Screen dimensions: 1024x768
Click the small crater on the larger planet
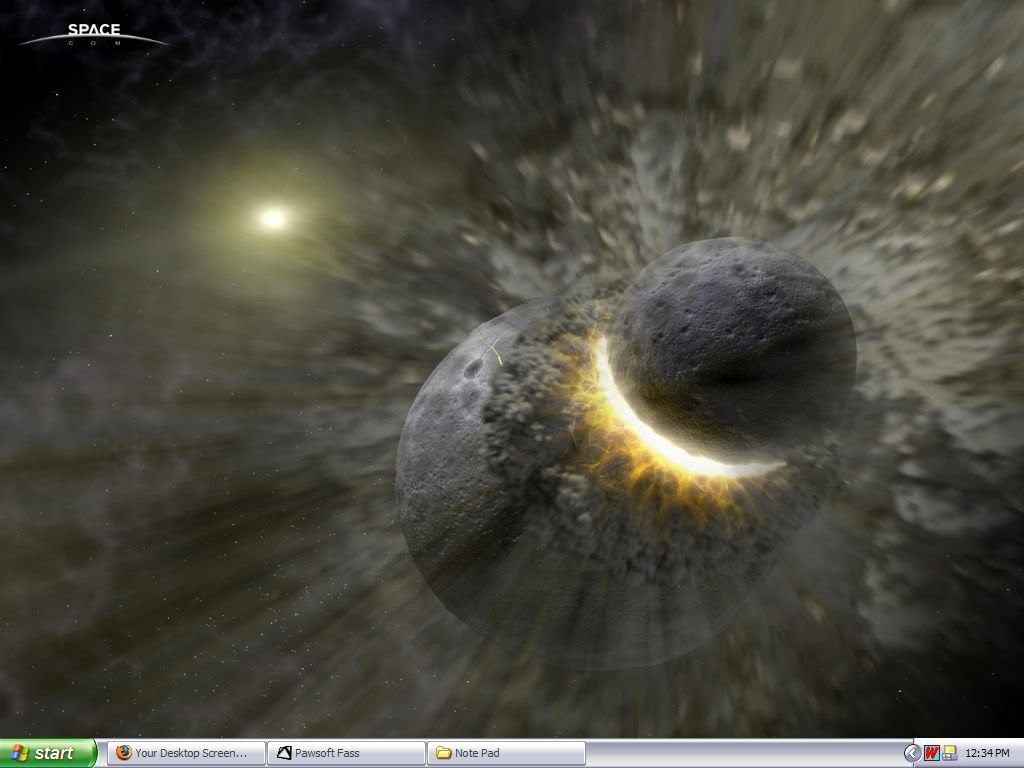(x=472, y=368)
